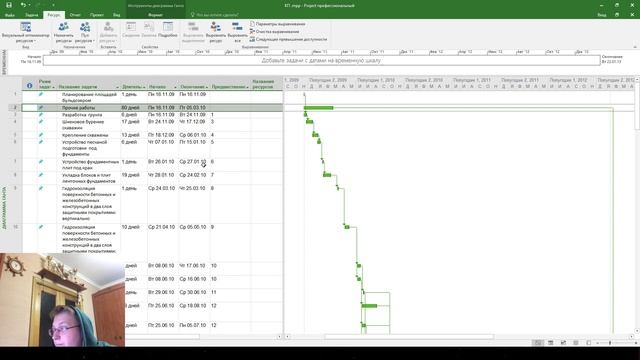Select the finish date Ср 24.02.10

[193, 175]
